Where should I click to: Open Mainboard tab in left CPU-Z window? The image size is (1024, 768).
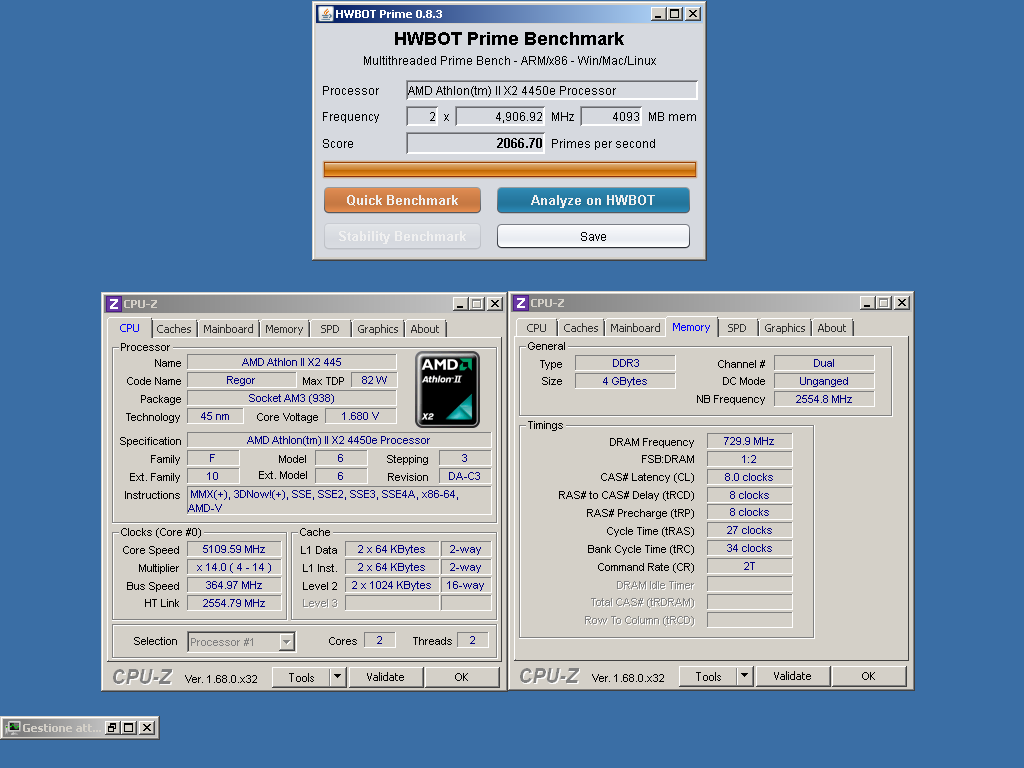(228, 329)
